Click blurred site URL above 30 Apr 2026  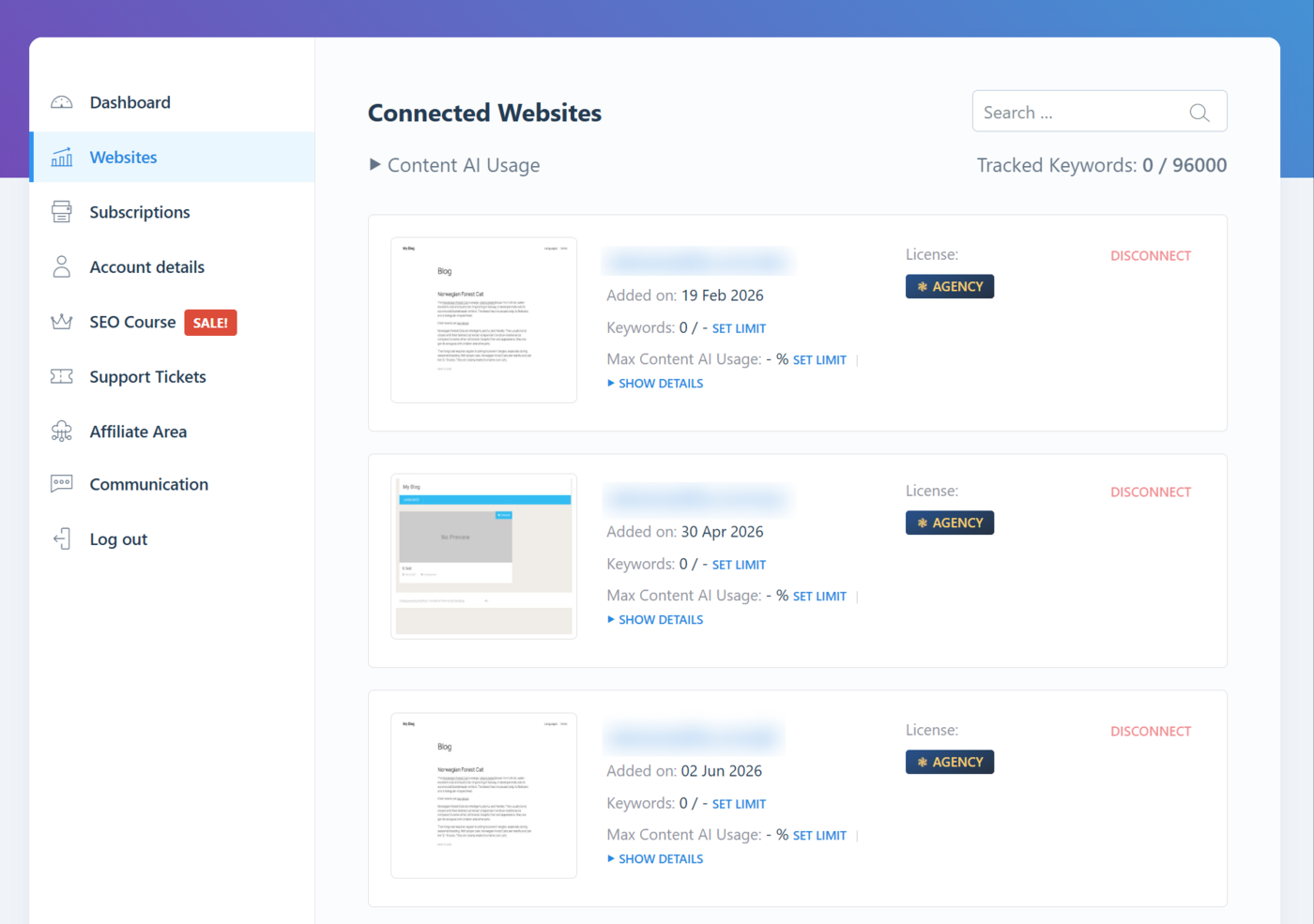coord(699,497)
